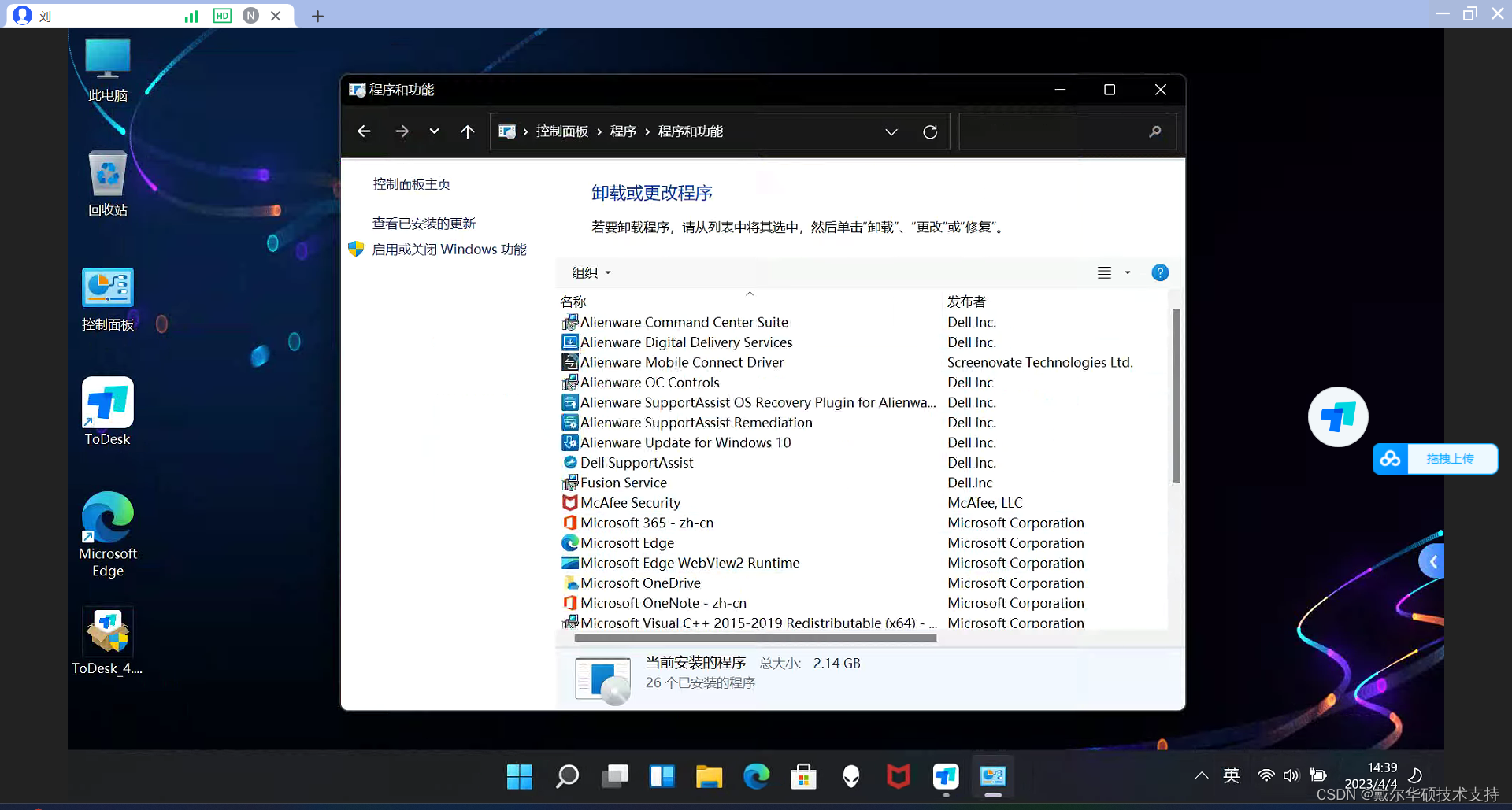
Task: Open File Explorer from the taskbar
Action: coord(710,776)
